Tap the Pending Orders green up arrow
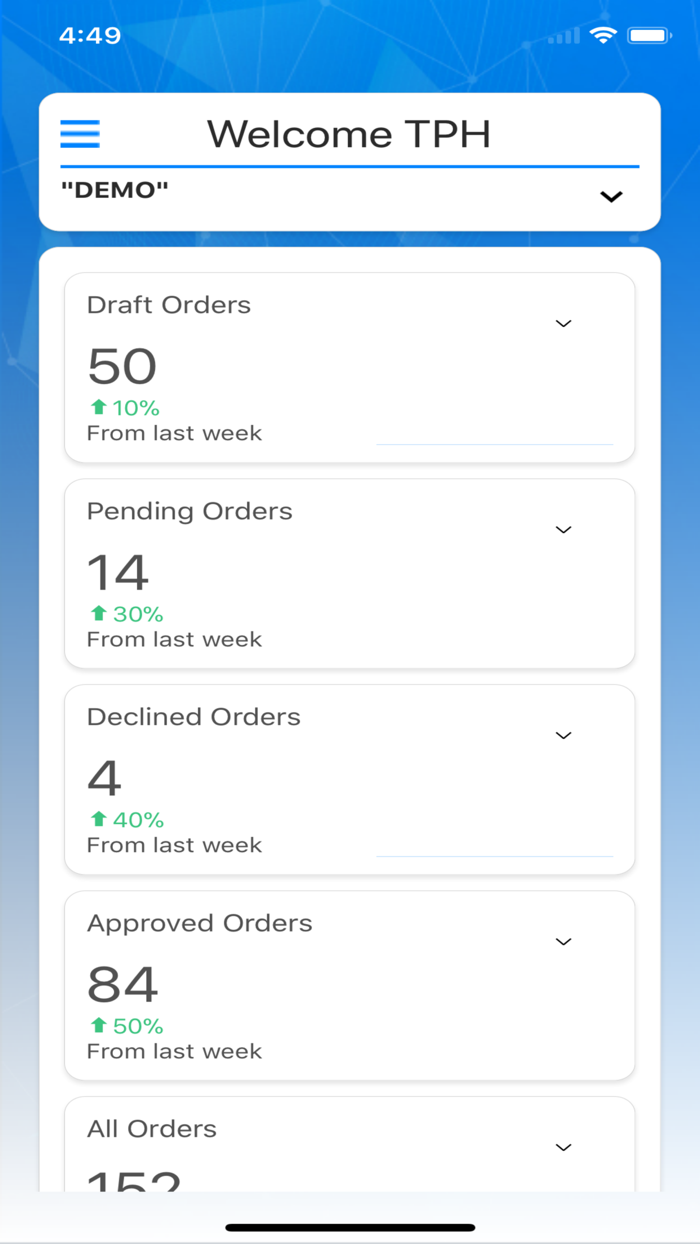 pos(98,613)
